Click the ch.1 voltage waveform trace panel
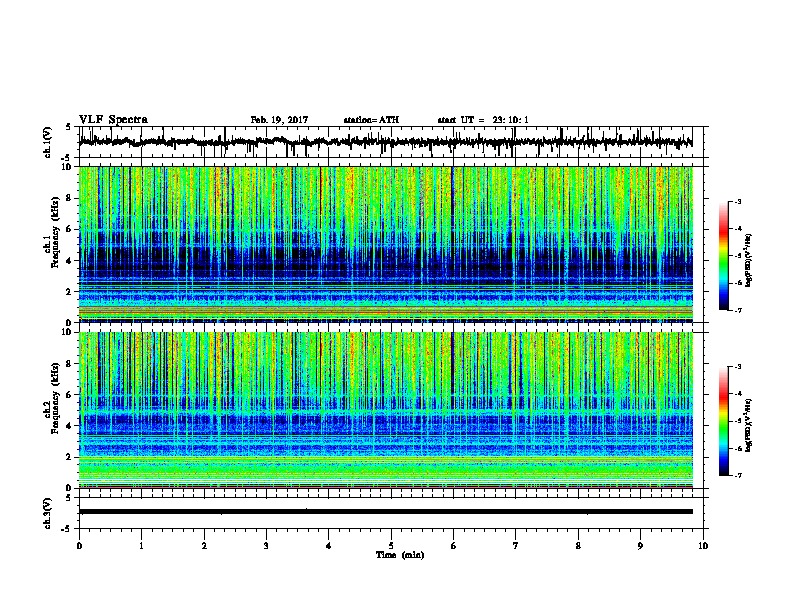792x612 pixels. pyautogui.click(x=393, y=142)
